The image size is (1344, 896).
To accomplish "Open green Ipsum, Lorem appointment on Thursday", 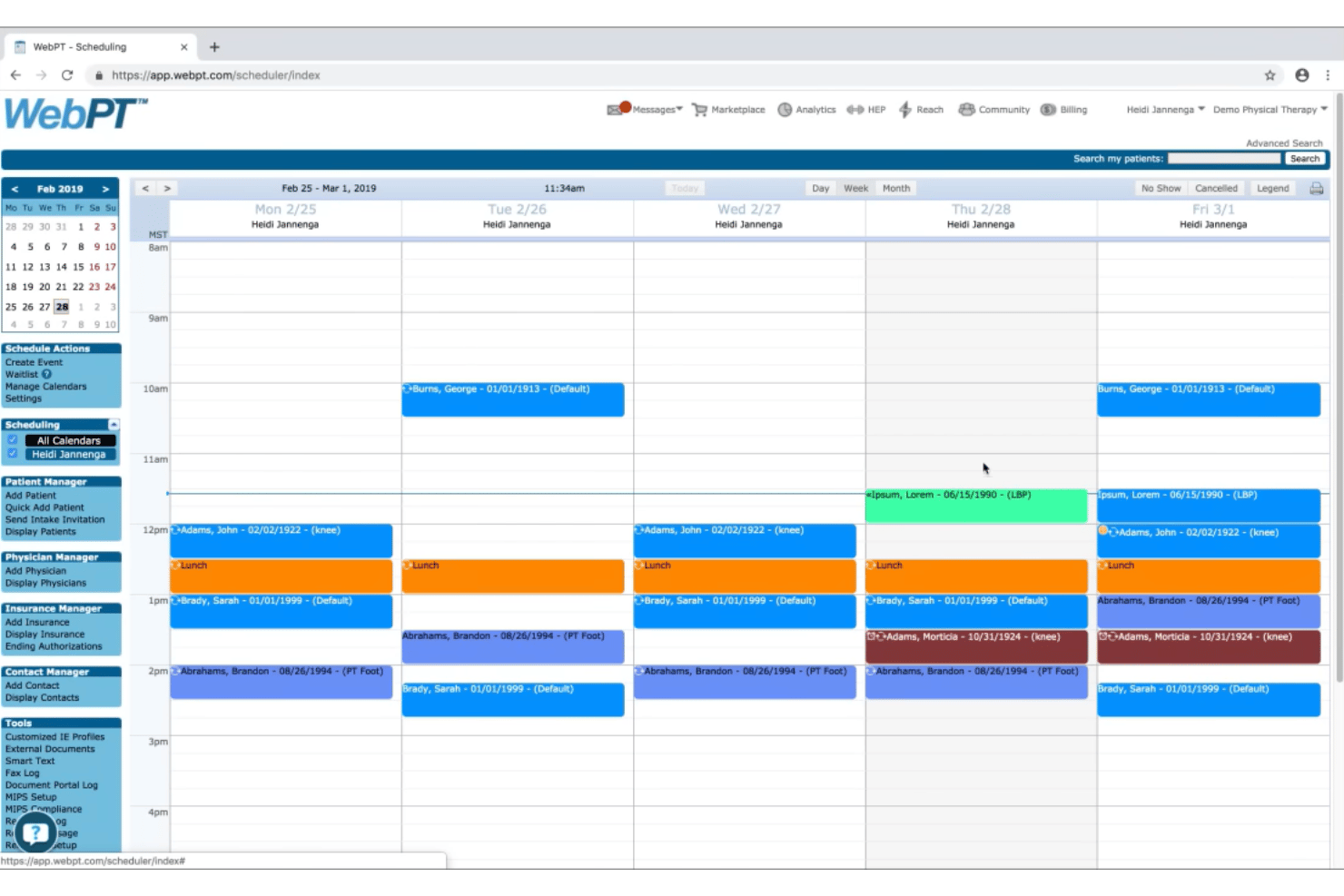I will click(x=976, y=506).
